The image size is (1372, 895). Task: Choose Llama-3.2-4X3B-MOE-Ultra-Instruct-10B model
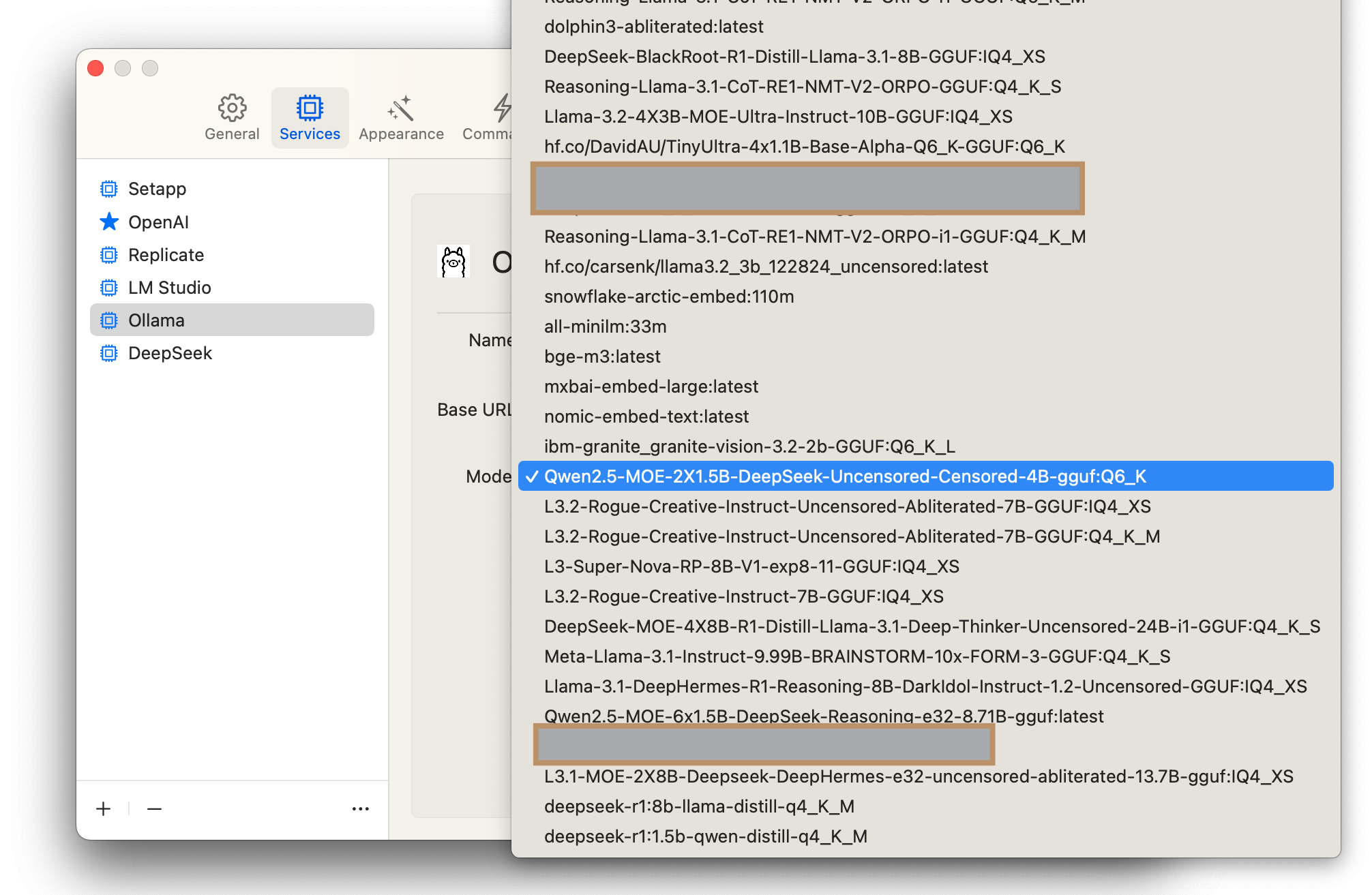point(926,117)
